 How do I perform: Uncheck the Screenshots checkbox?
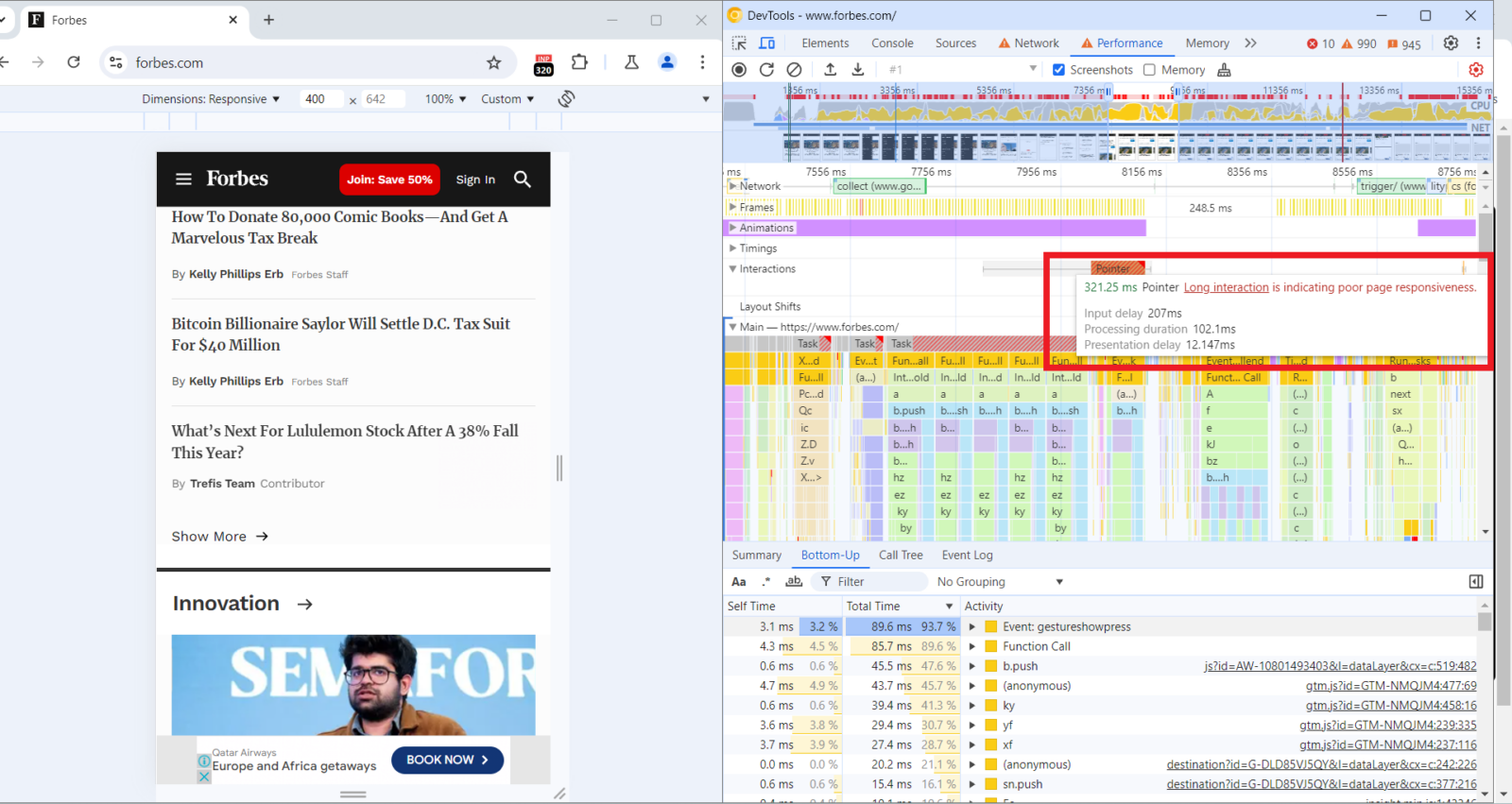[x=1058, y=70]
